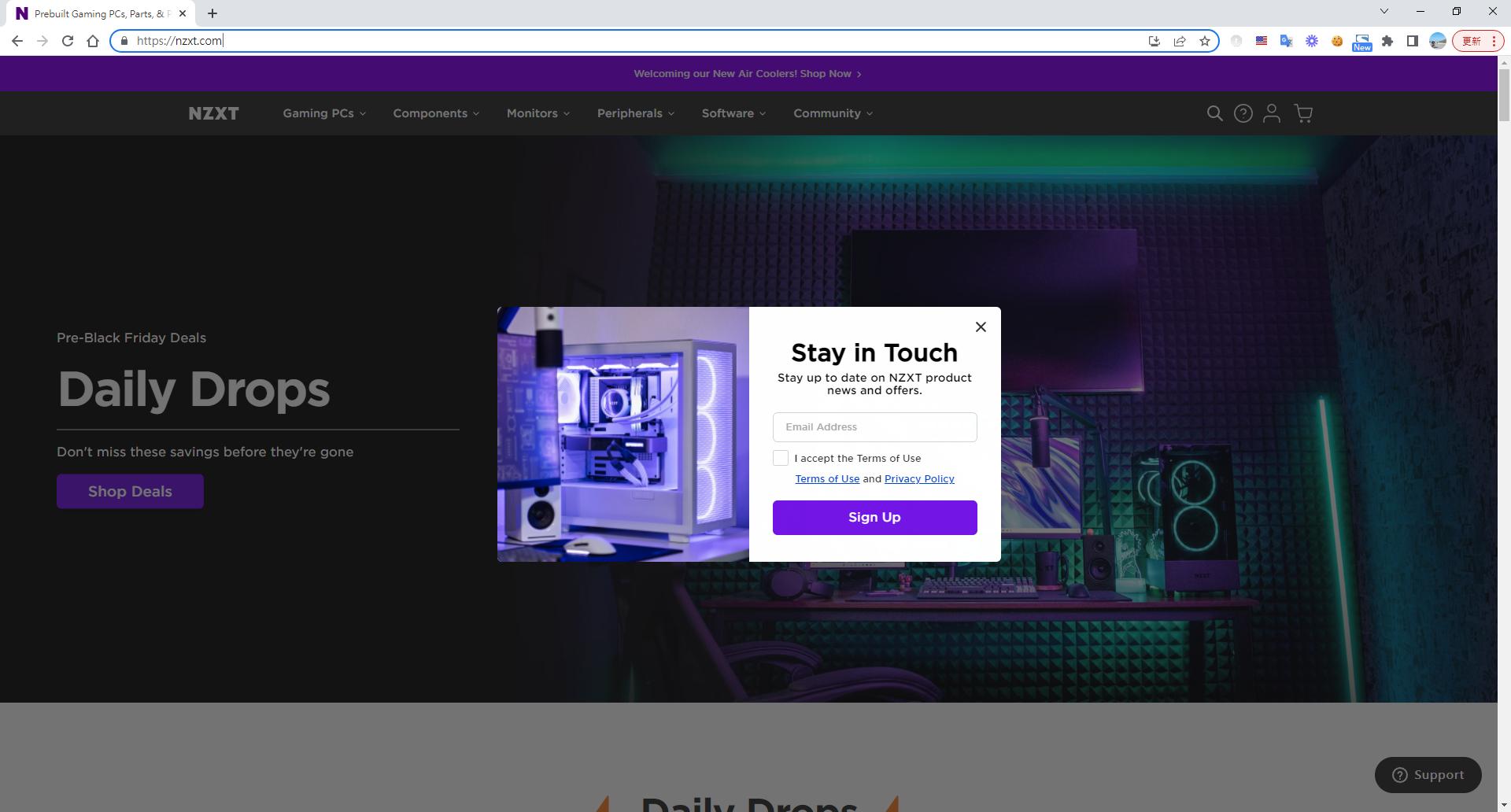The height and width of the screenshot is (812, 1511).
Task: Open the site search magnifier icon
Action: tap(1214, 113)
